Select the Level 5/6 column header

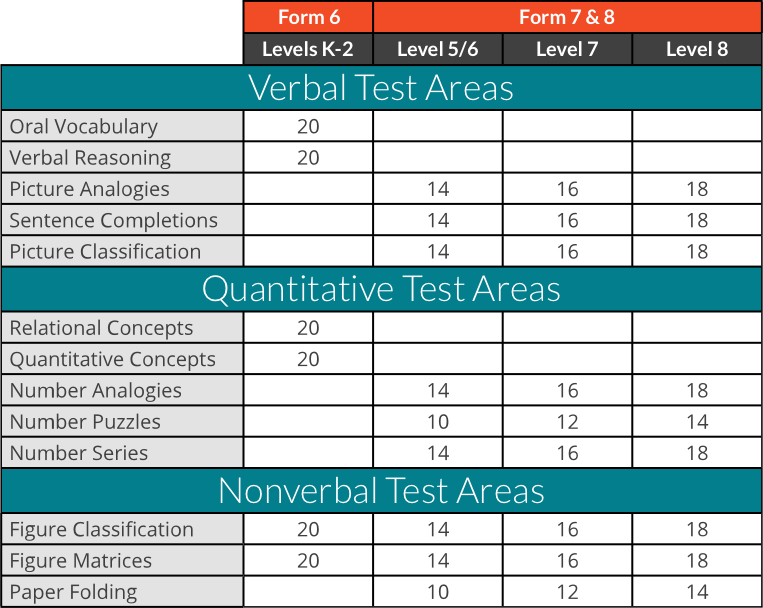click(437, 49)
